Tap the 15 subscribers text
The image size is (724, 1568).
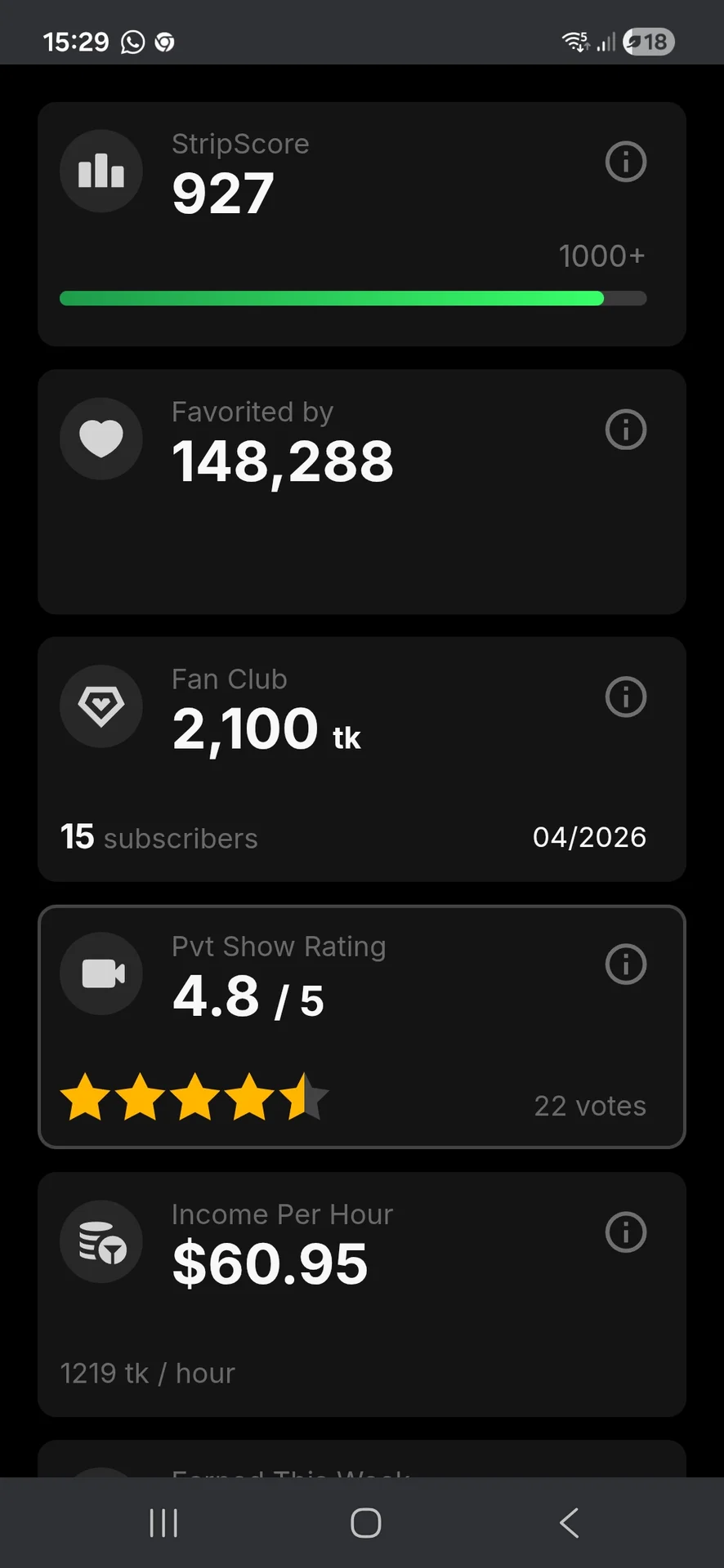[x=159, y=838]
